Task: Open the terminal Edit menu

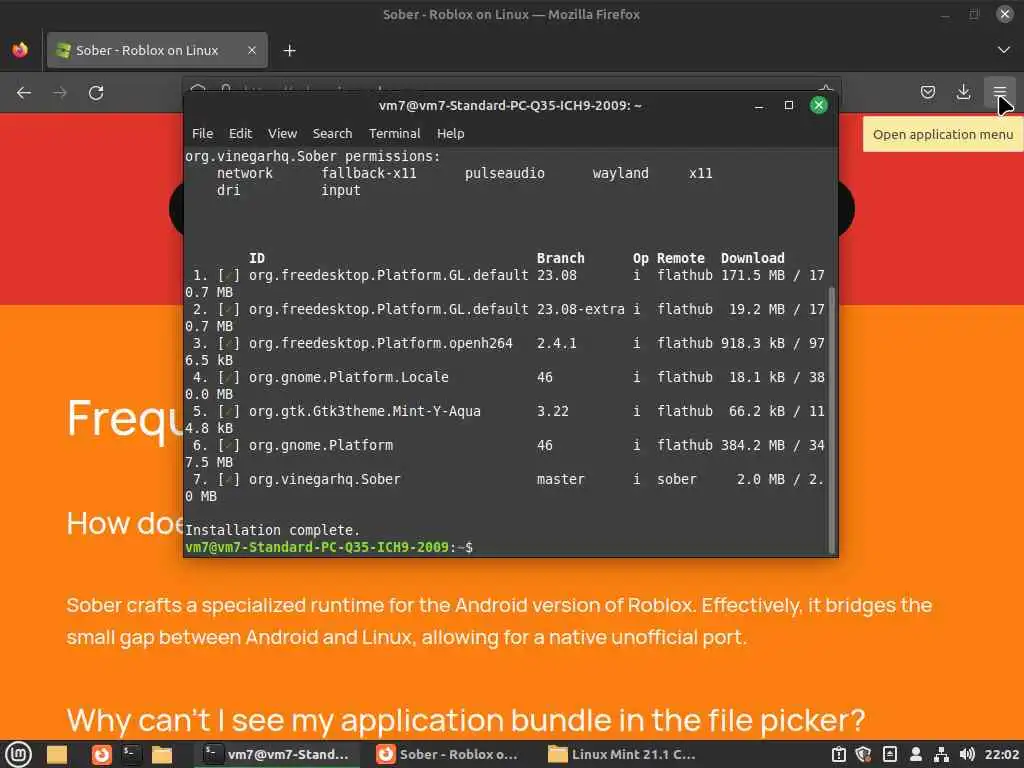Action: pyautogui.click(x=240, y=133)
